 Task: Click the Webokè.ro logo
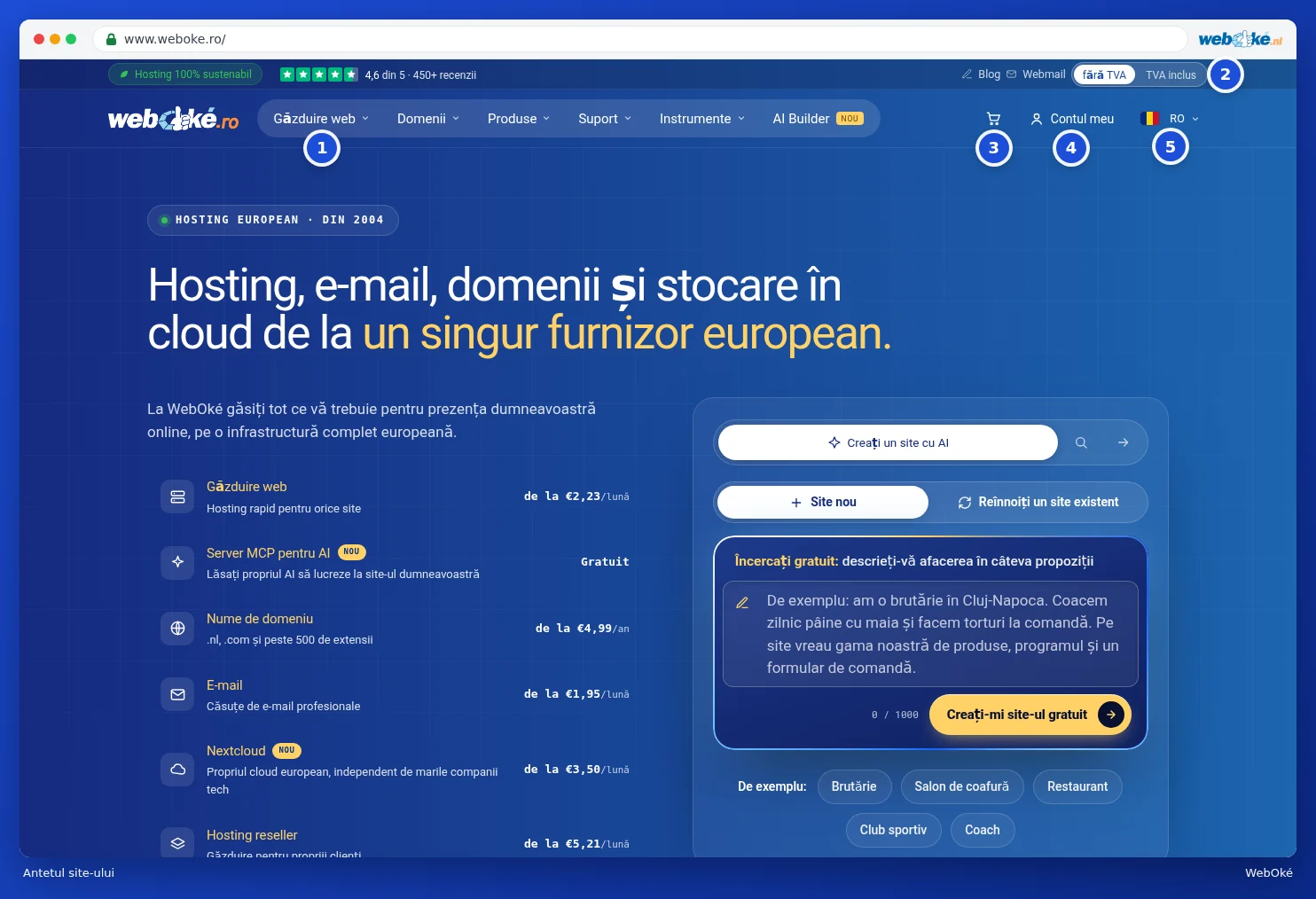[174, 119]
